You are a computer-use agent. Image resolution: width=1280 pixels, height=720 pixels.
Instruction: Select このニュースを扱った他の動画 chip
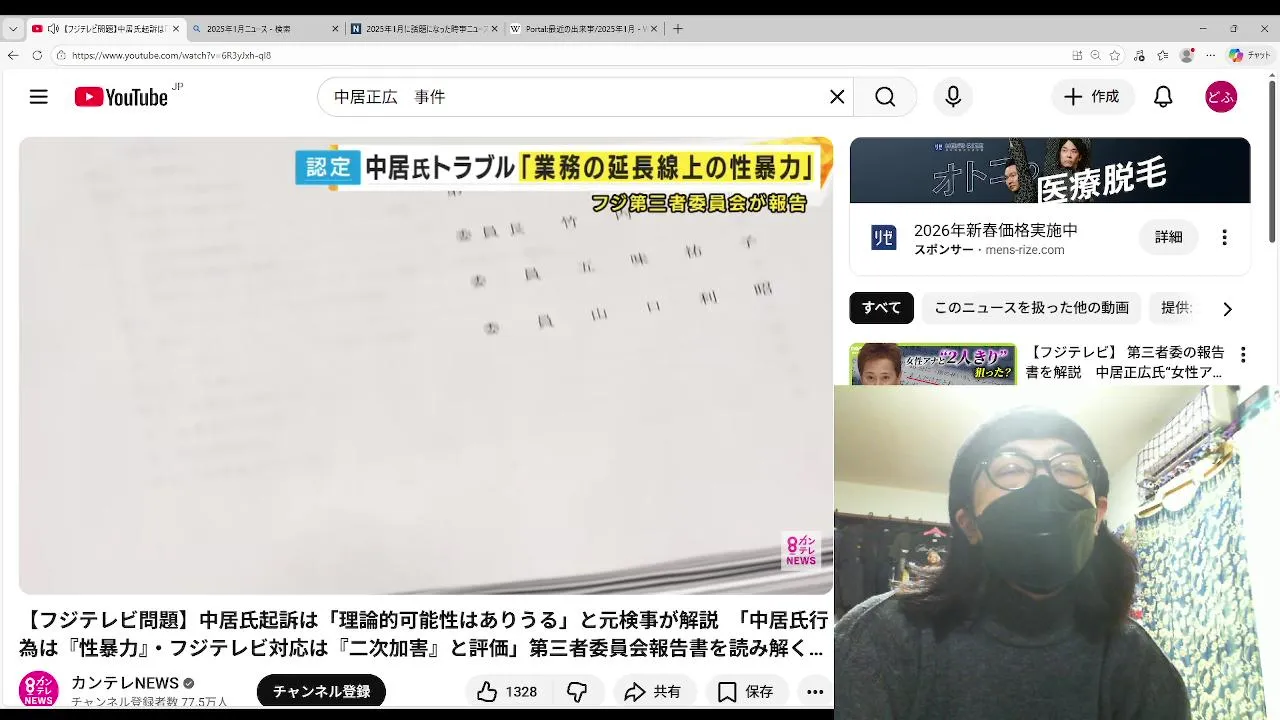click(x=1031, y=308)
